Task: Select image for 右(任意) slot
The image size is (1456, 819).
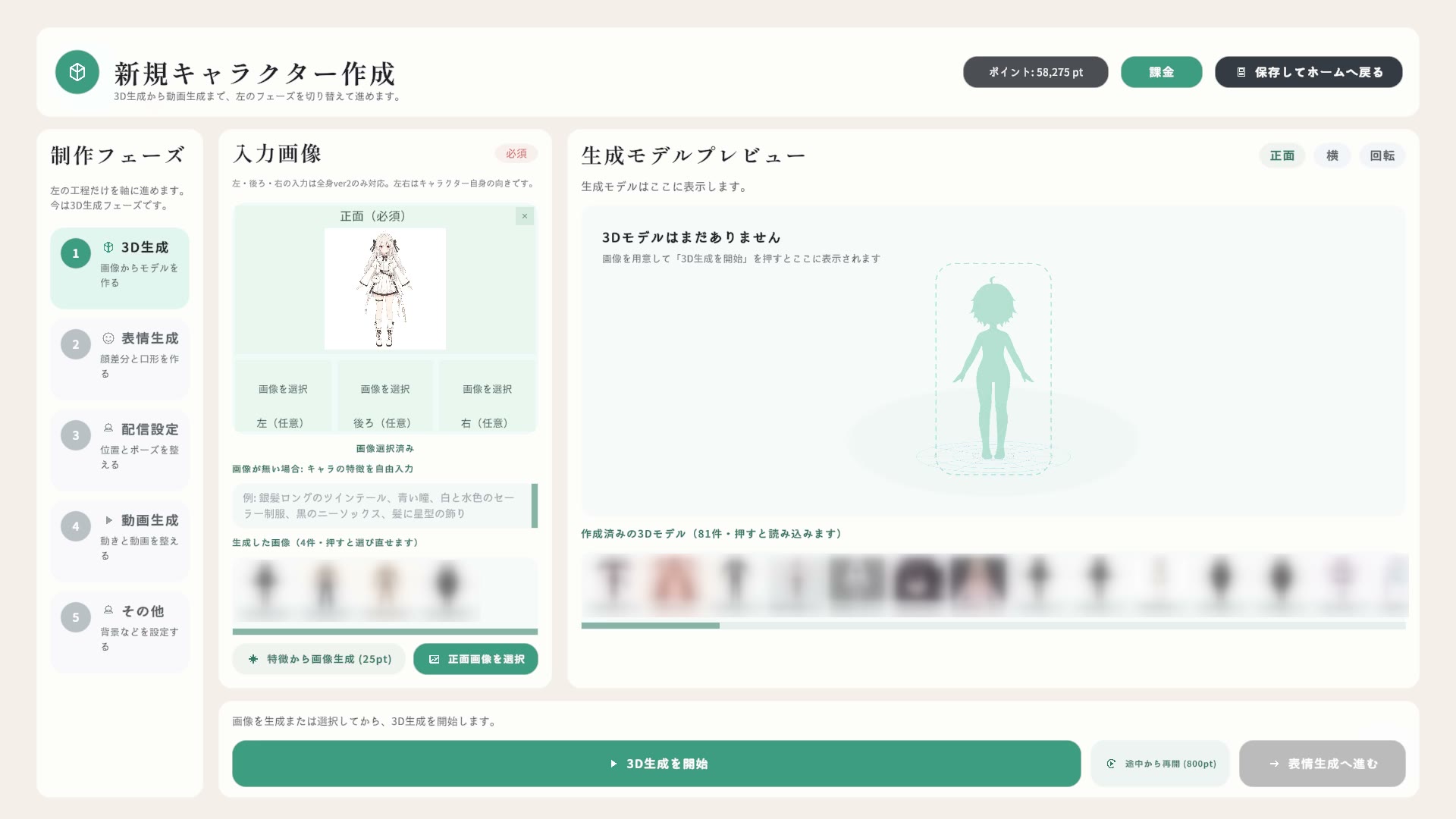Action: point(488,397)
